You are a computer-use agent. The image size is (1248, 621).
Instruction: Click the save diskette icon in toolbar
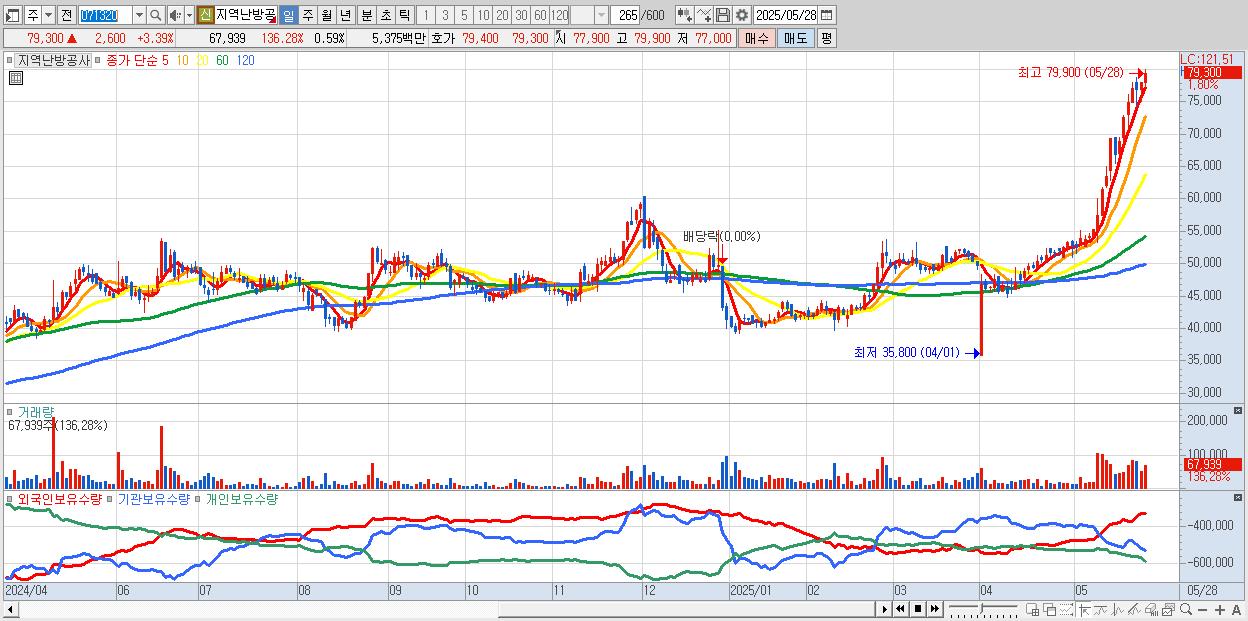[724, 15]
